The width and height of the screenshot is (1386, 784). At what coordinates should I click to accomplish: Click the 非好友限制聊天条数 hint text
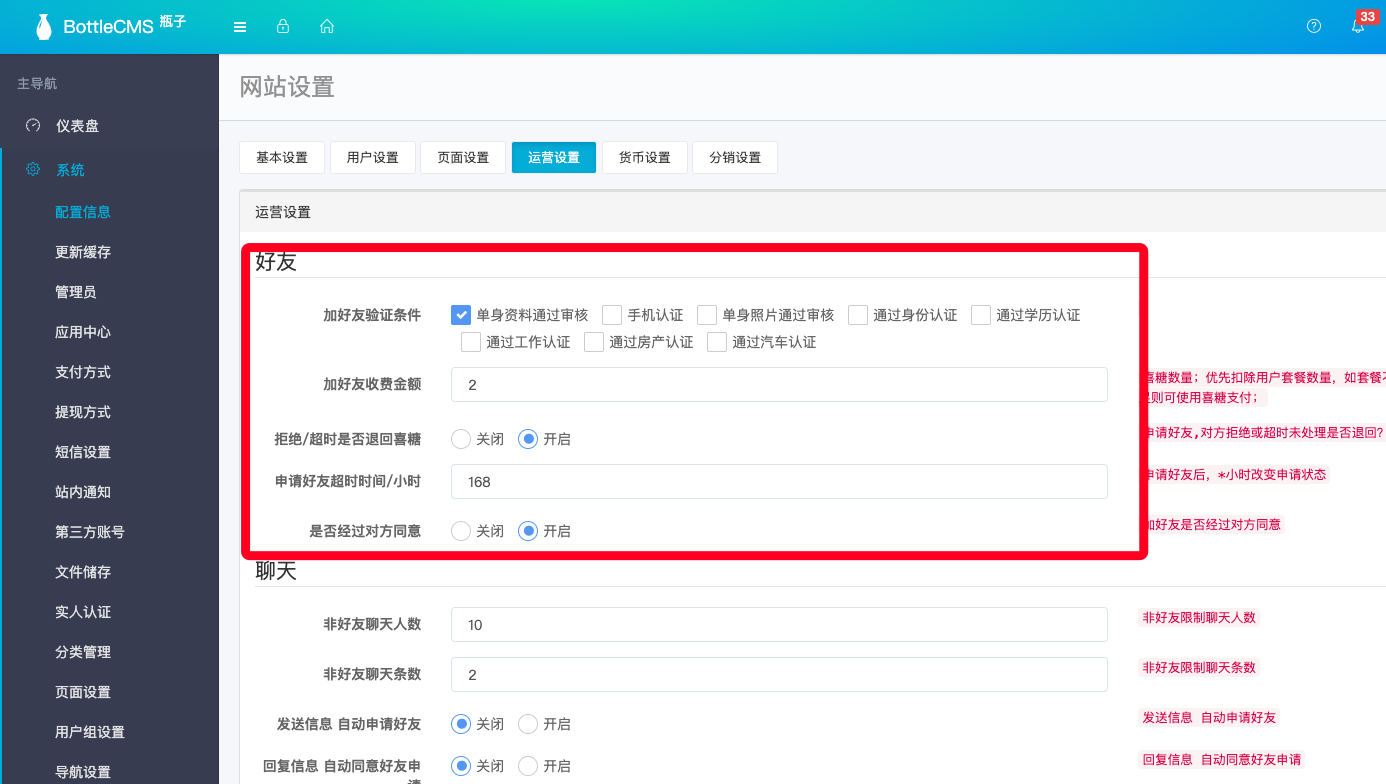[1198, 667]
